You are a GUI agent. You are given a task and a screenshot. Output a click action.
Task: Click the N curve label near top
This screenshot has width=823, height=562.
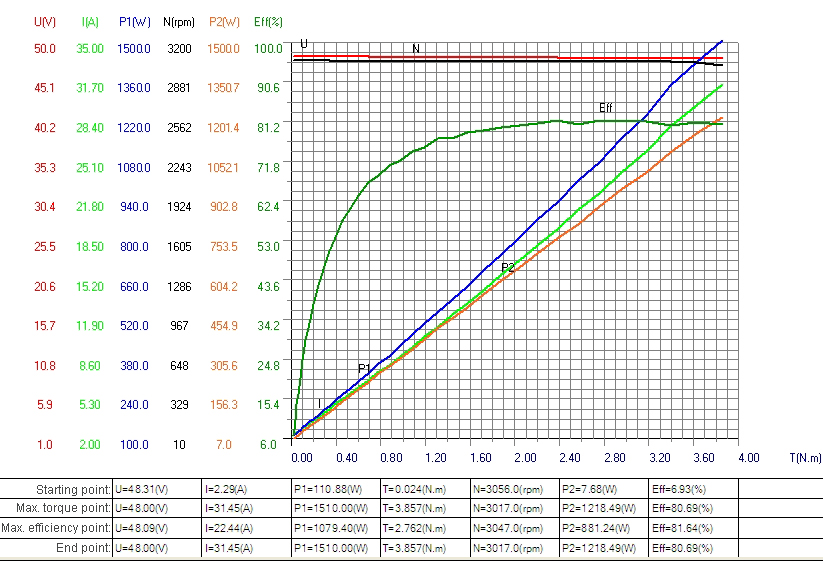click(416, 48)
